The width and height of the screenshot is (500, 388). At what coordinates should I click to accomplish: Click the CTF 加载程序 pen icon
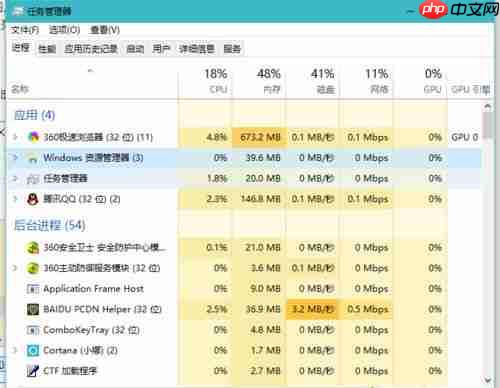[33, 371]
